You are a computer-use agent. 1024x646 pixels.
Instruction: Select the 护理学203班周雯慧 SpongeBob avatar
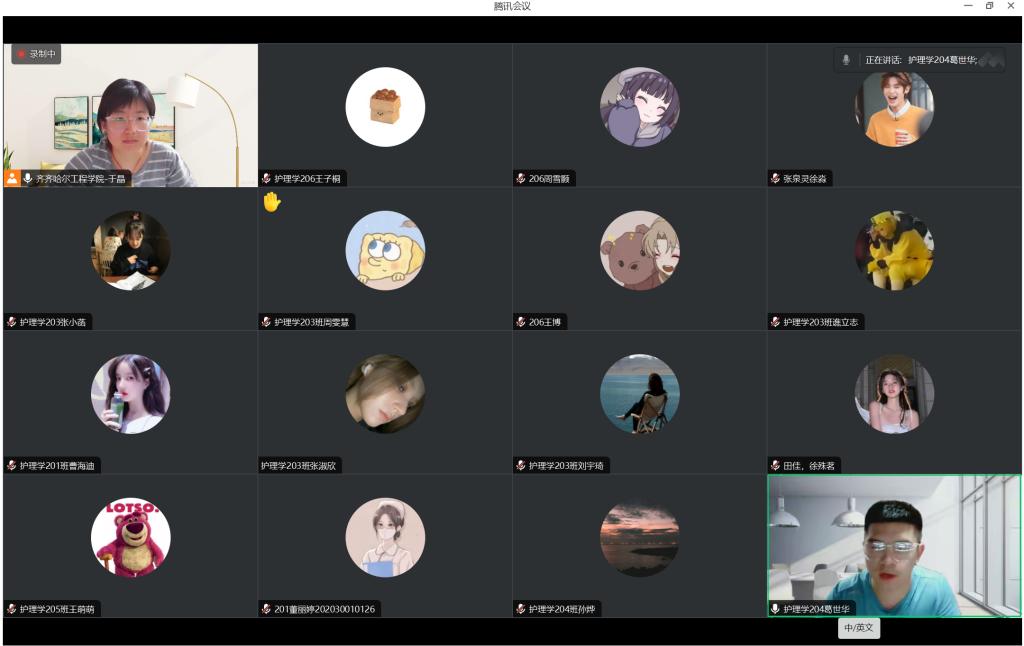pos(385,250)
